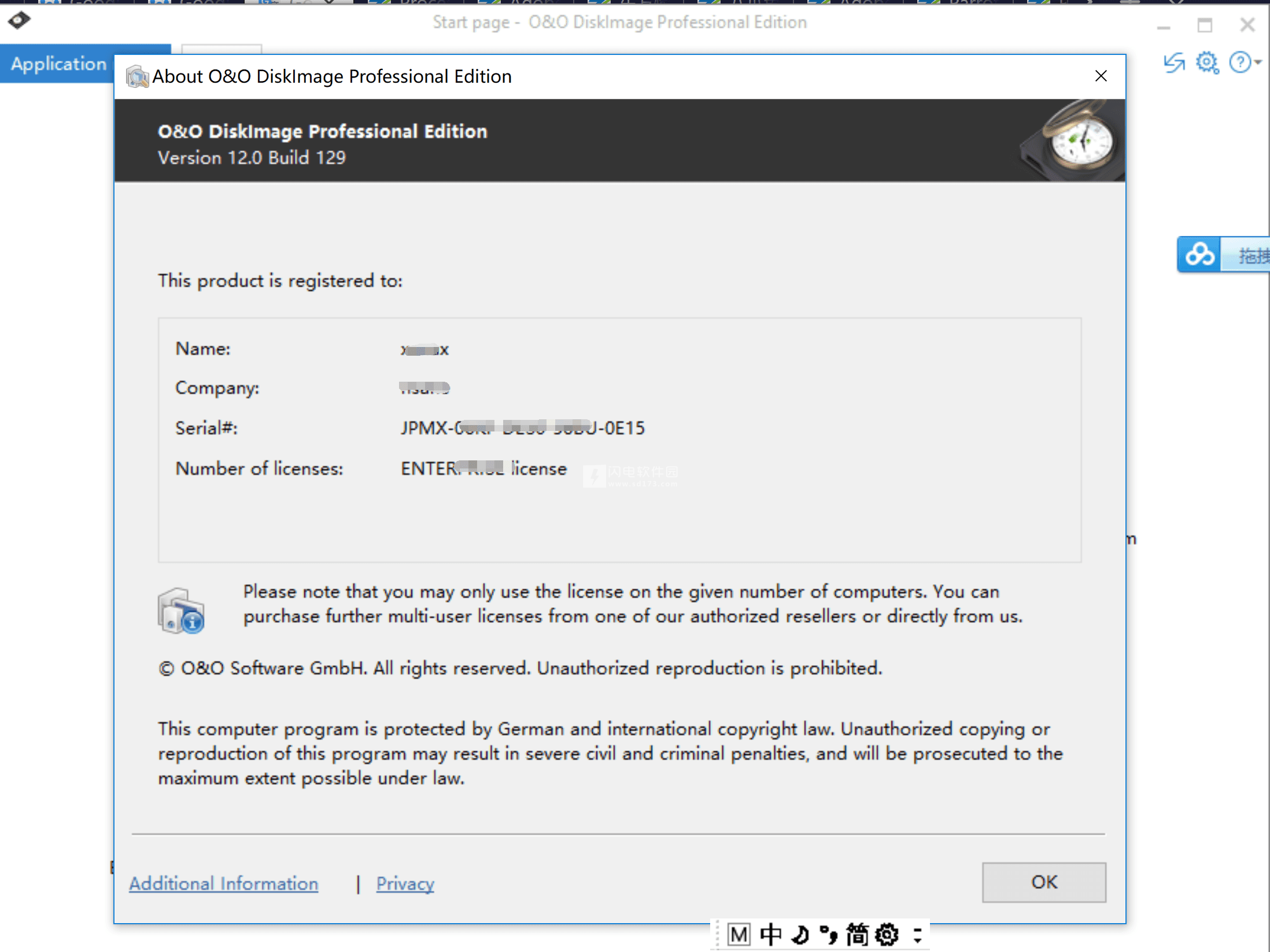Click OK to close the About dialog
The image size is (1270, 952).
[1043, 882]
